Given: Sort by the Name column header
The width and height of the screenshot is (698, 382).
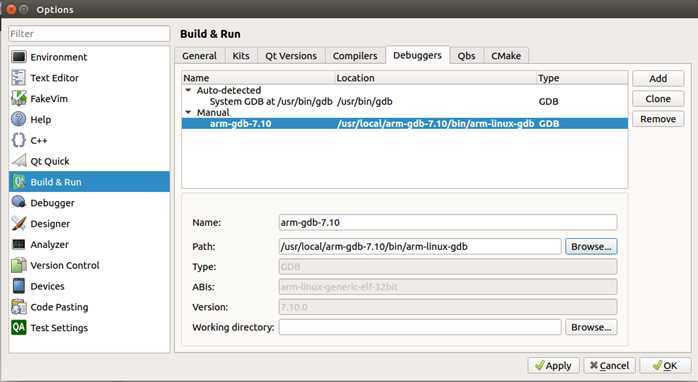Looking at the screenshot, I should (x=258, y=78).
